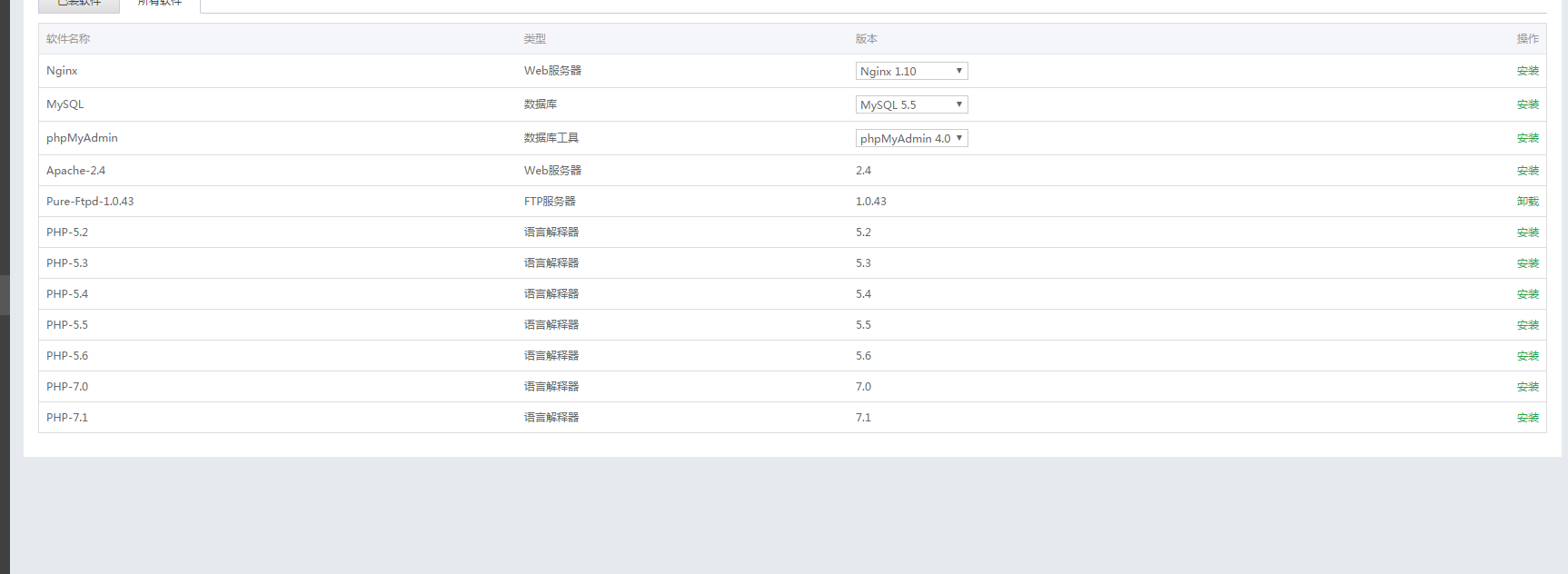Install phpMyAdmin via its 安装 link
This screenshot has height=574, width=1568.
(1528, 138)
